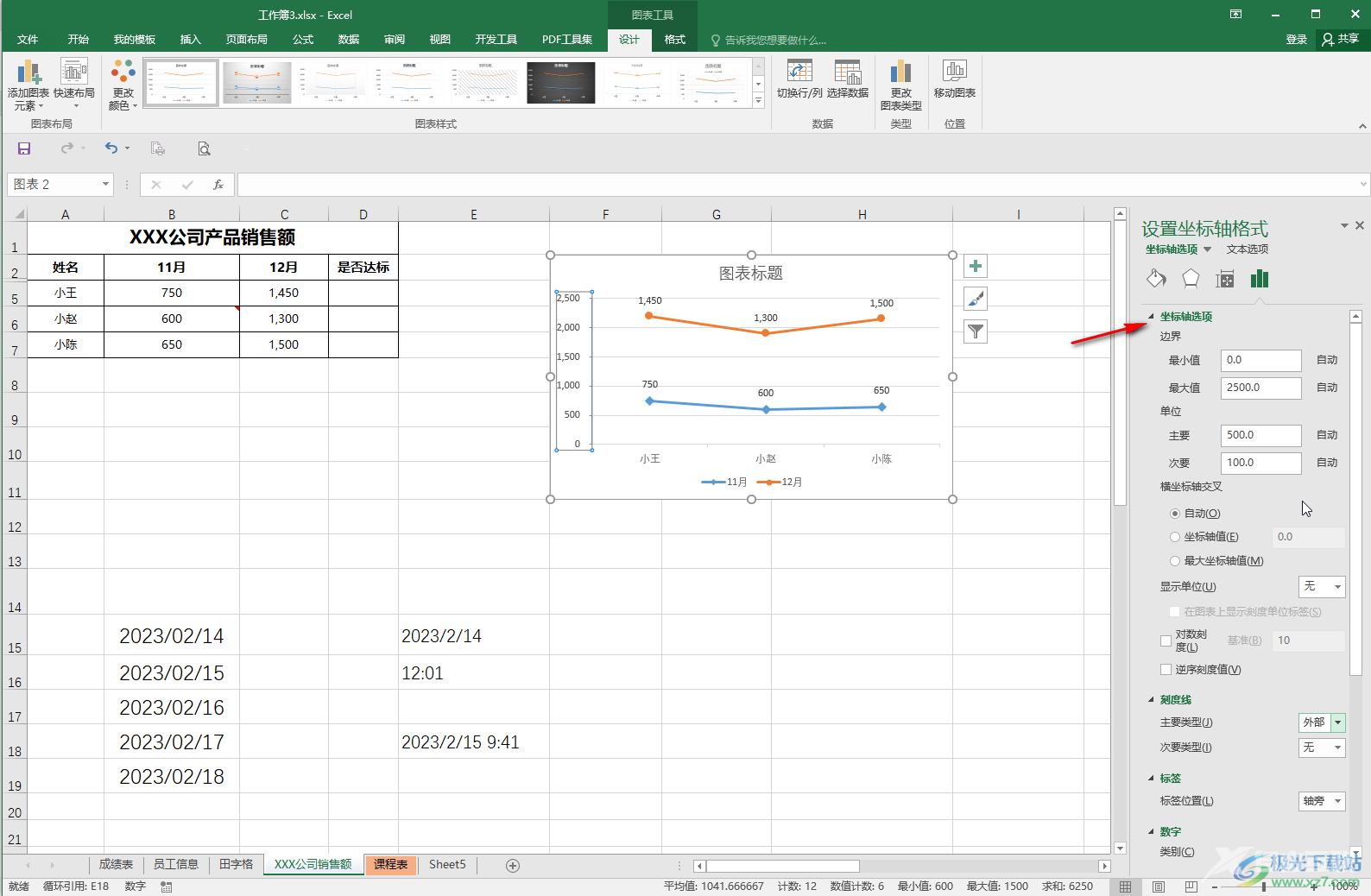
Task: Select Maximum axis value radio button
Action: [1175, 561]
